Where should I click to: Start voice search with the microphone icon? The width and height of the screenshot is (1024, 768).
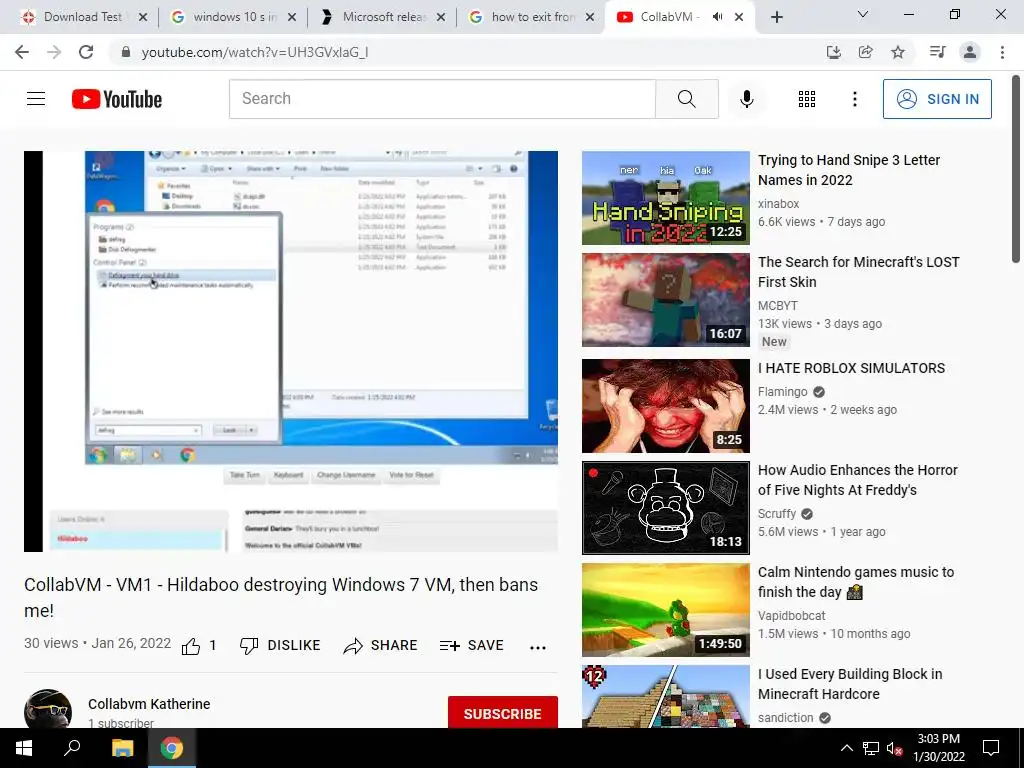click(x=747, y=99)
